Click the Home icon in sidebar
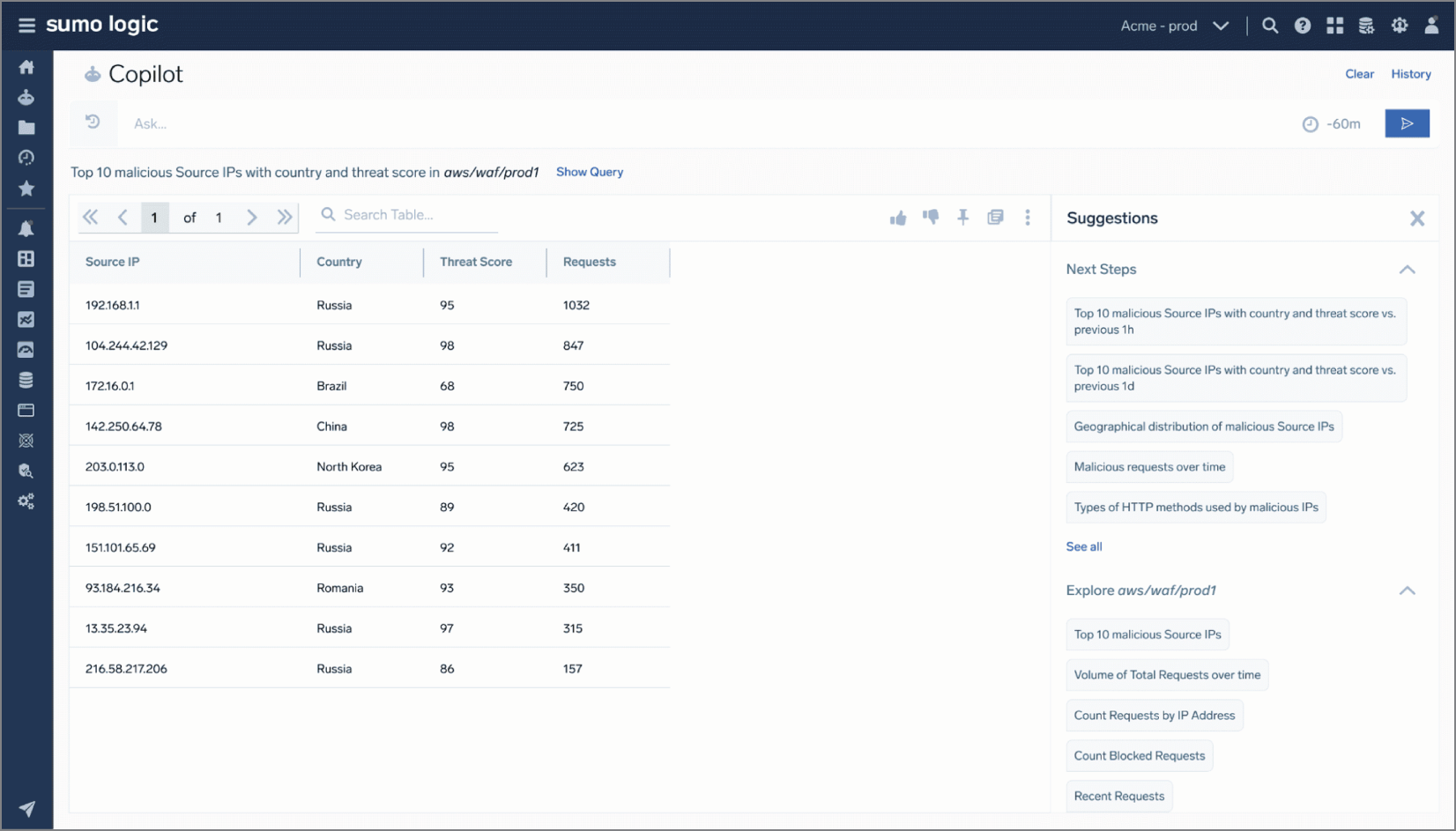The image size is (1456, 831). pyautogui.click(x=26, y=67)
